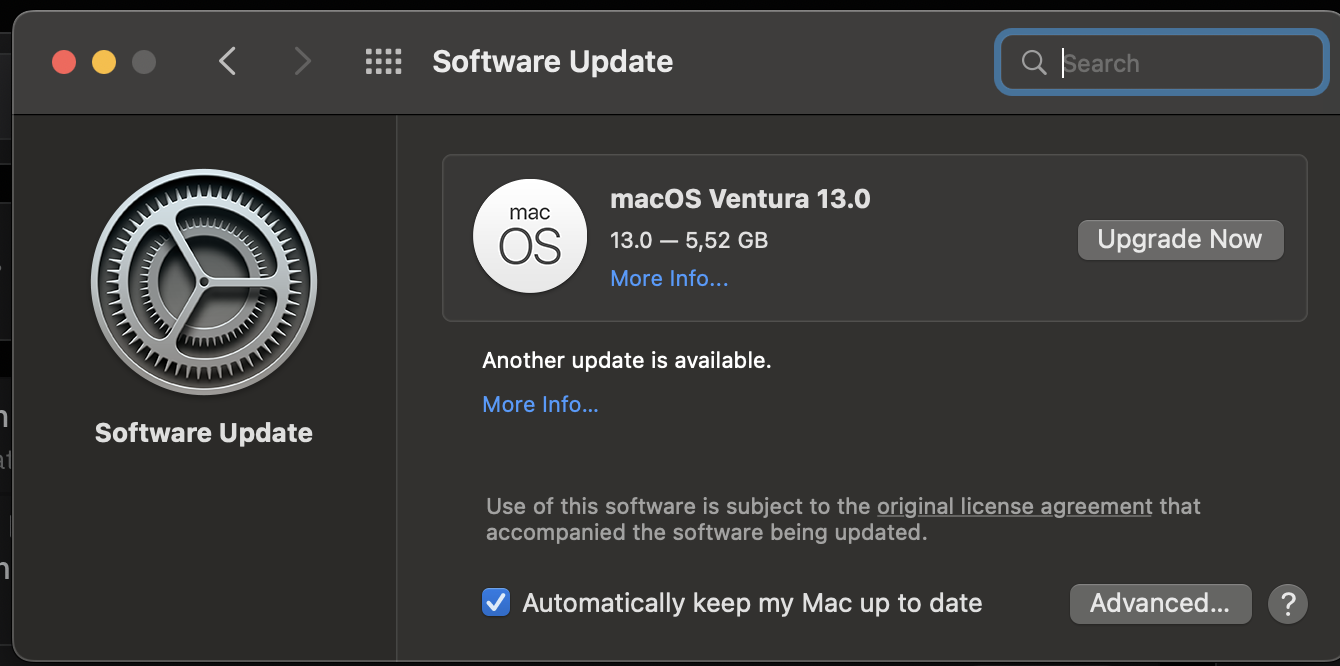Go back using the left chevron
This screenshot has width=1340, height=666.
point(227,62)
